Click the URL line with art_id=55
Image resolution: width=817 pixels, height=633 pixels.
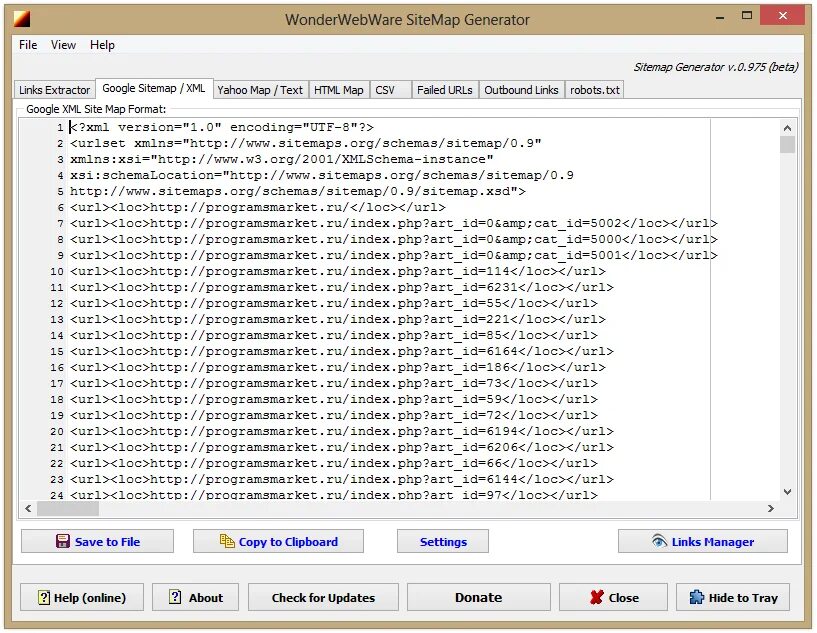point(333,303)
